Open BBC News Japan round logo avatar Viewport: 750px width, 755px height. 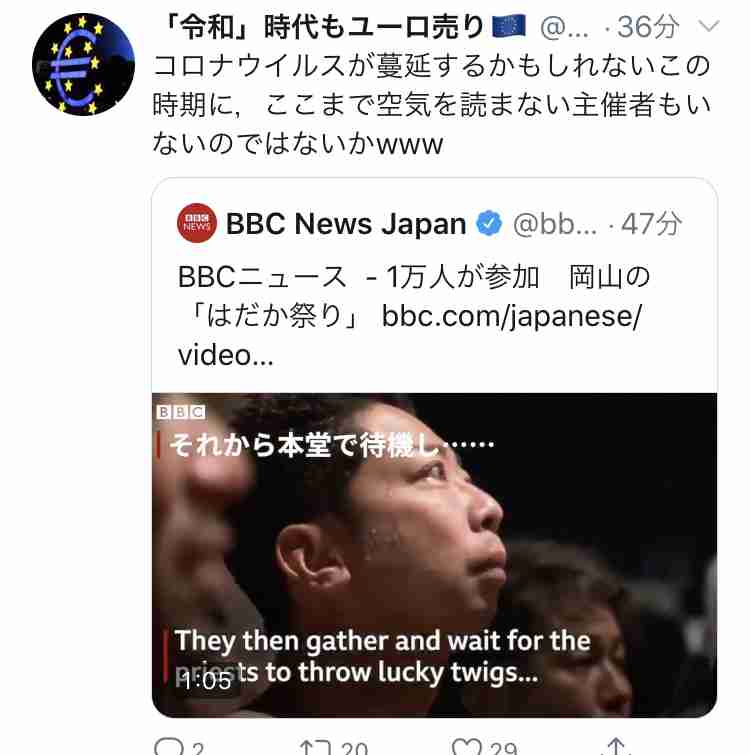point(197,223)
